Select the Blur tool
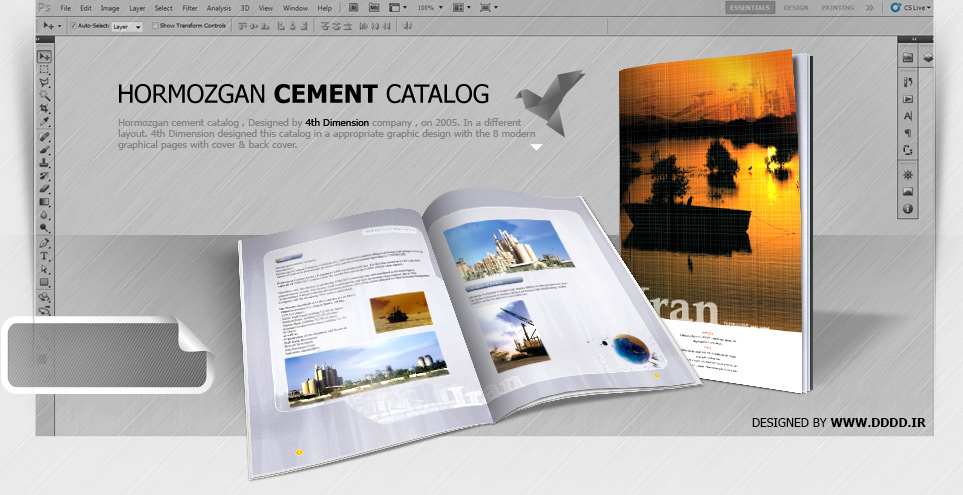 point(44,214)
